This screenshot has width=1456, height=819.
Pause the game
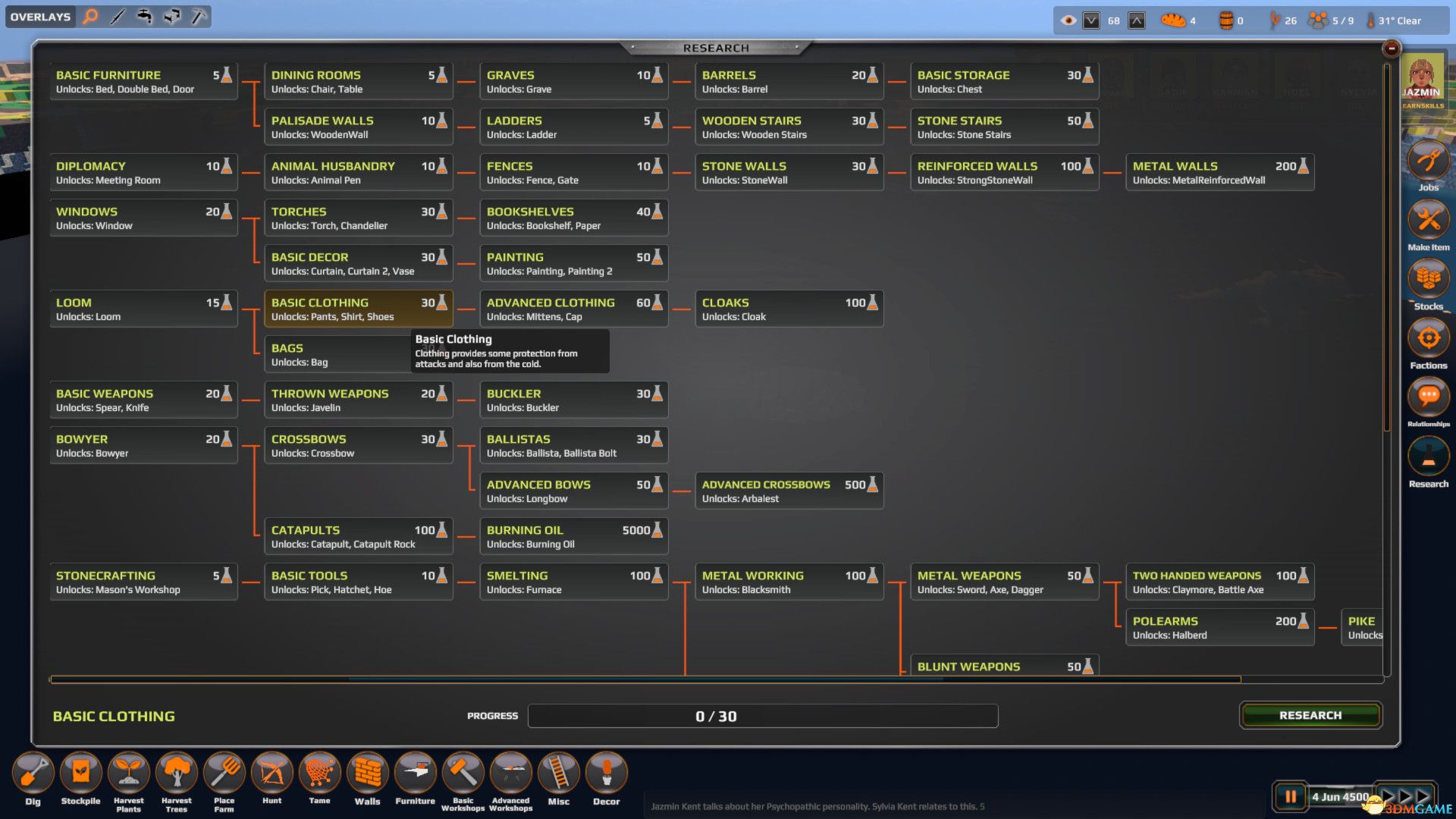click(1290, 796)
